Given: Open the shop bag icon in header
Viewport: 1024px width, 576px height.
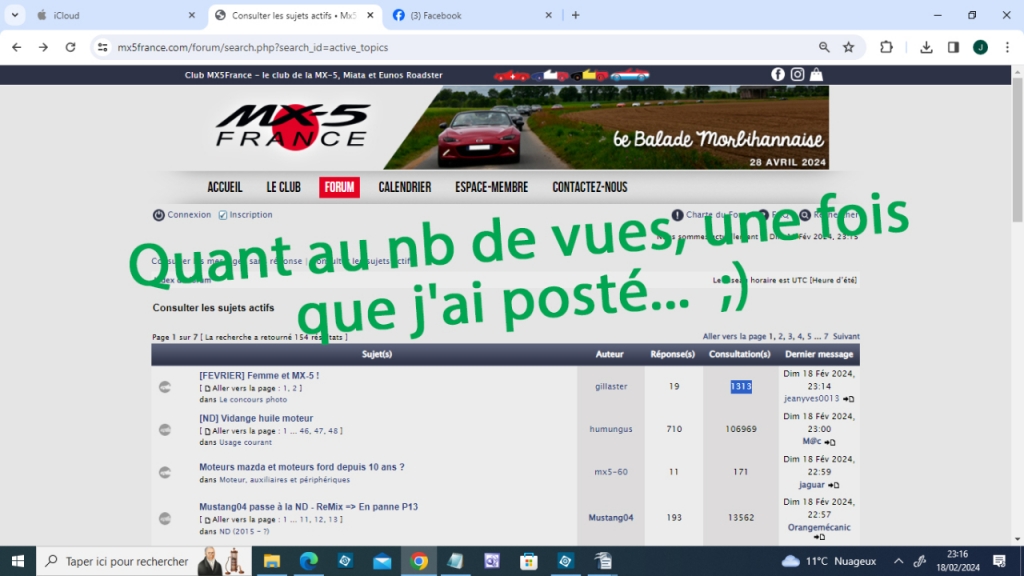Looking at the screenshot, I should click(x=816, y=74).
